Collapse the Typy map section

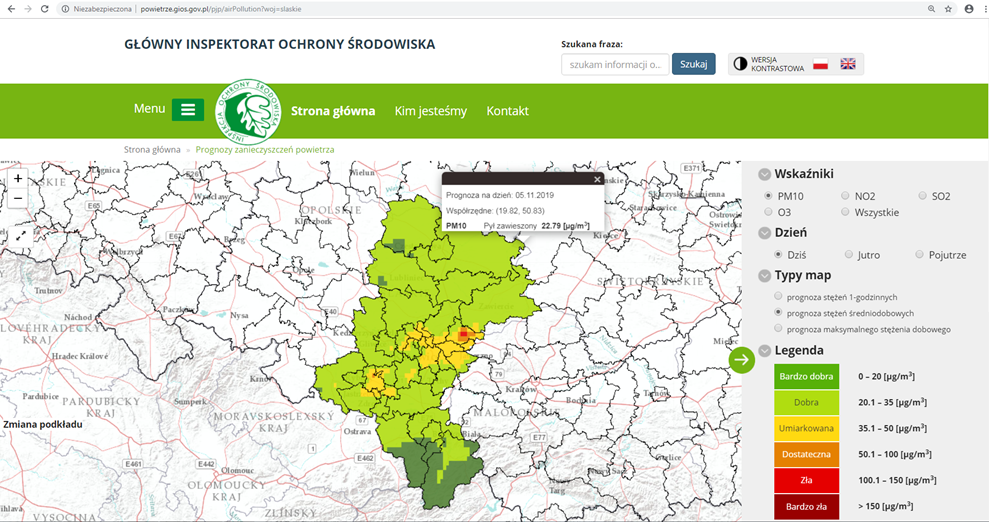tap(764, 276)
